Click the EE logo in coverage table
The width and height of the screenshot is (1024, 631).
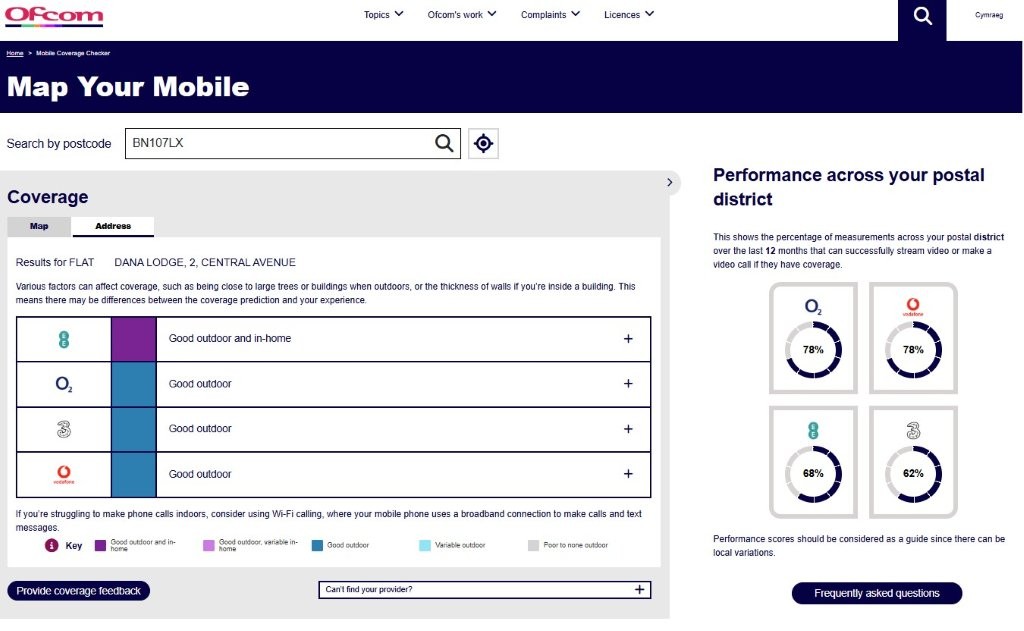point(63,339)
